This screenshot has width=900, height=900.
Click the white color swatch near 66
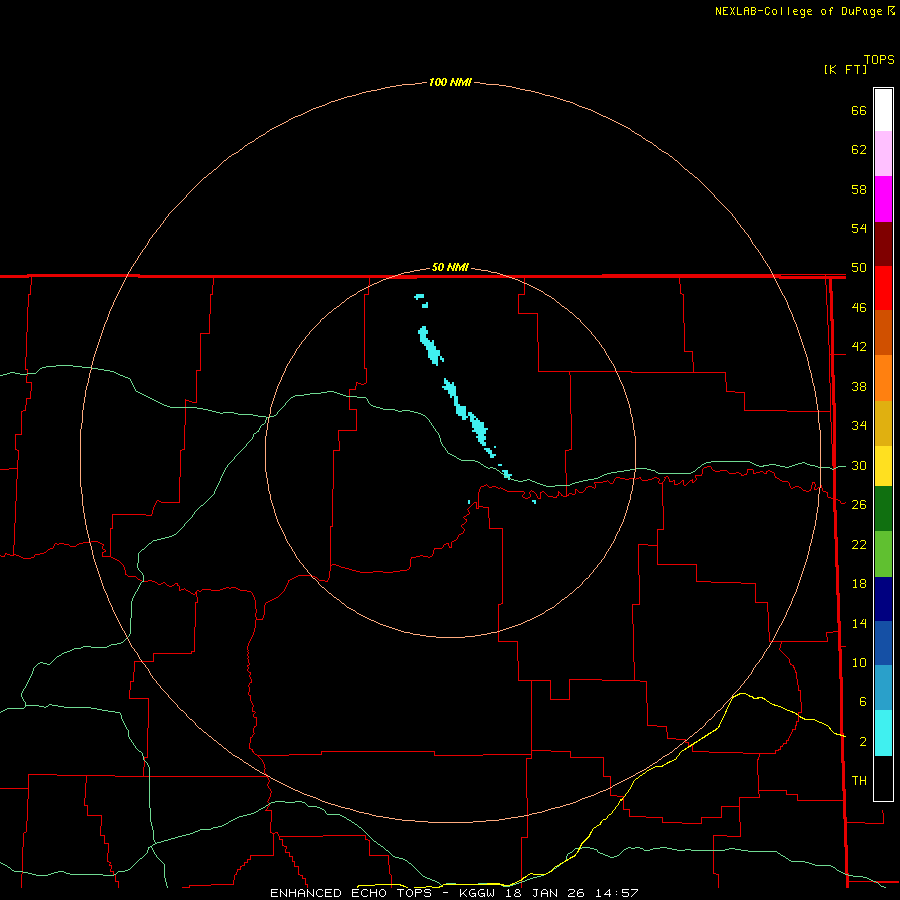[883, 110]
